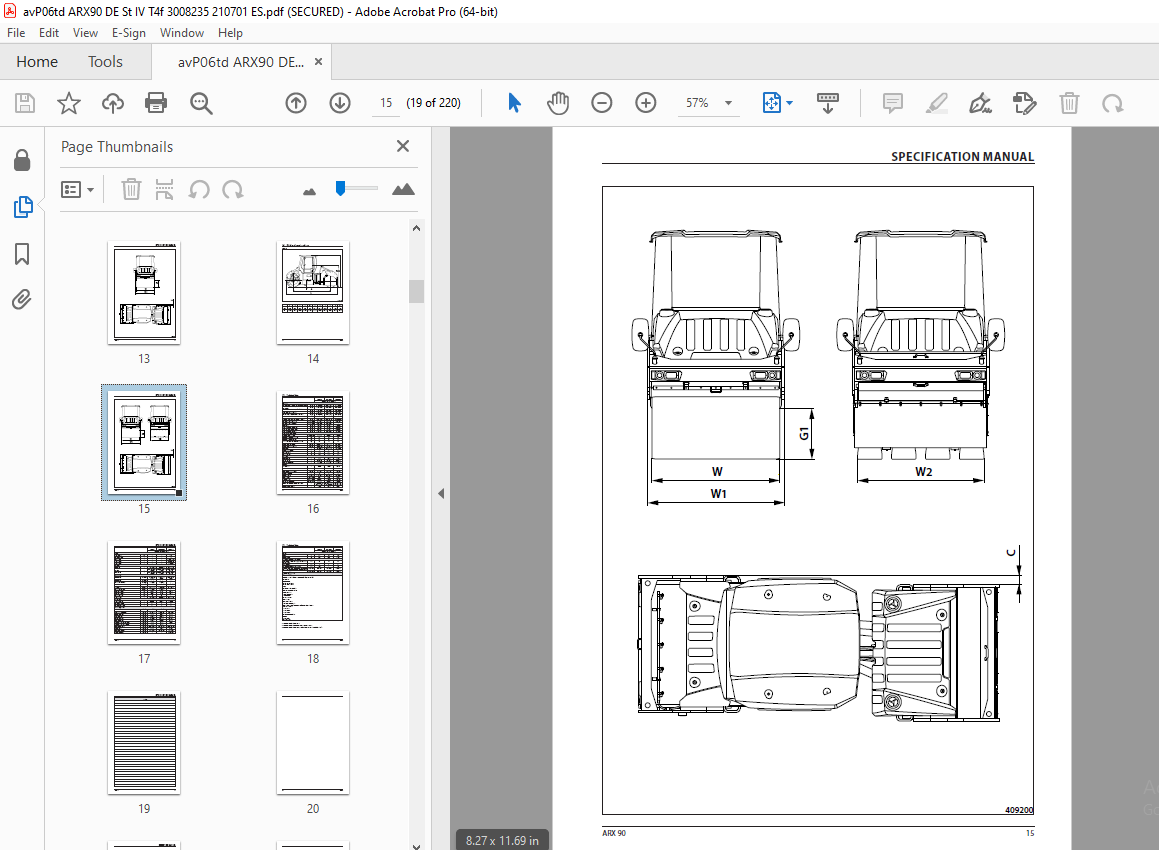The height and width of the screenshot is (850, 1159).
Task: Select page 19 thumbnail
Action: pyautogui.click(x=144, y=743)
